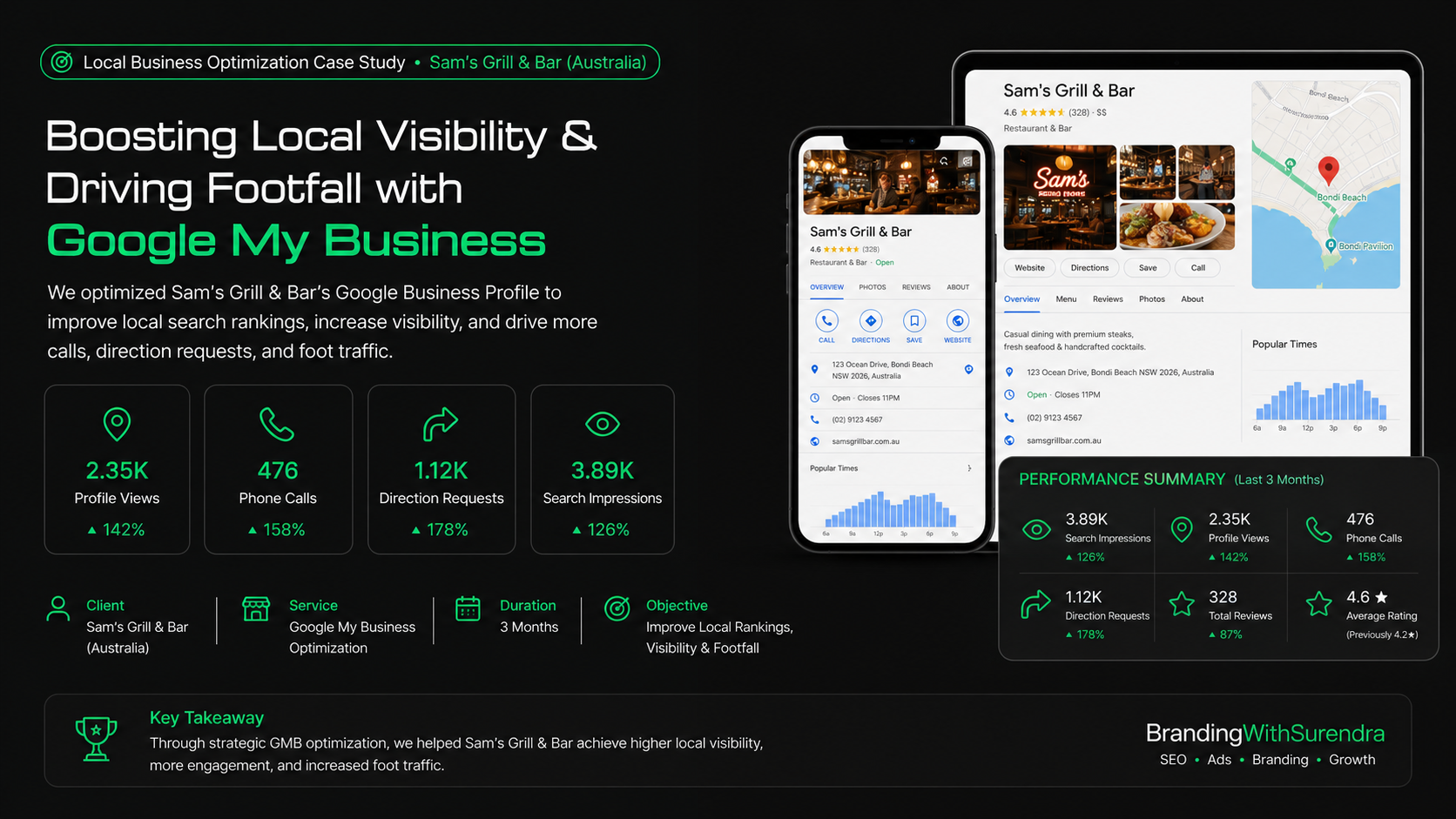Click the PERFORMANCE SUMMARY heading
Image resolution: width=1456 pixels, height=819 pixels.
click(1122, 480)
